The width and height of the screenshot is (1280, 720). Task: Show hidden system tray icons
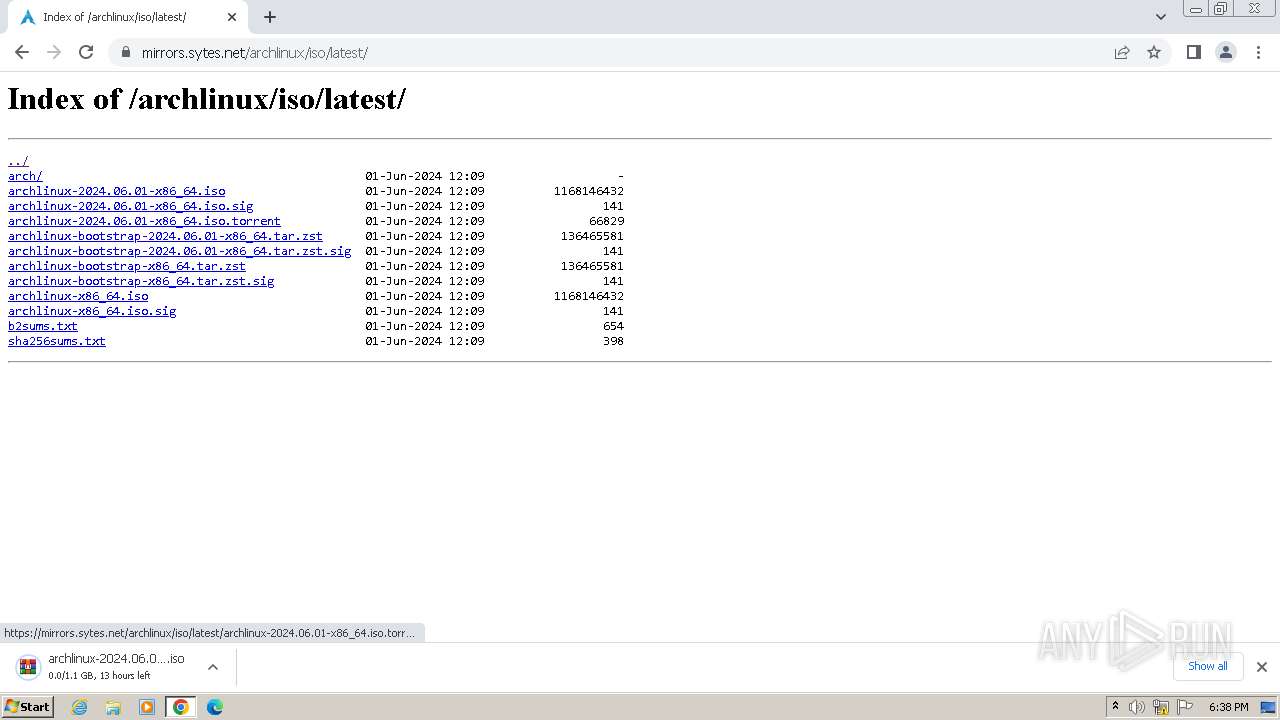point(1115,707)
